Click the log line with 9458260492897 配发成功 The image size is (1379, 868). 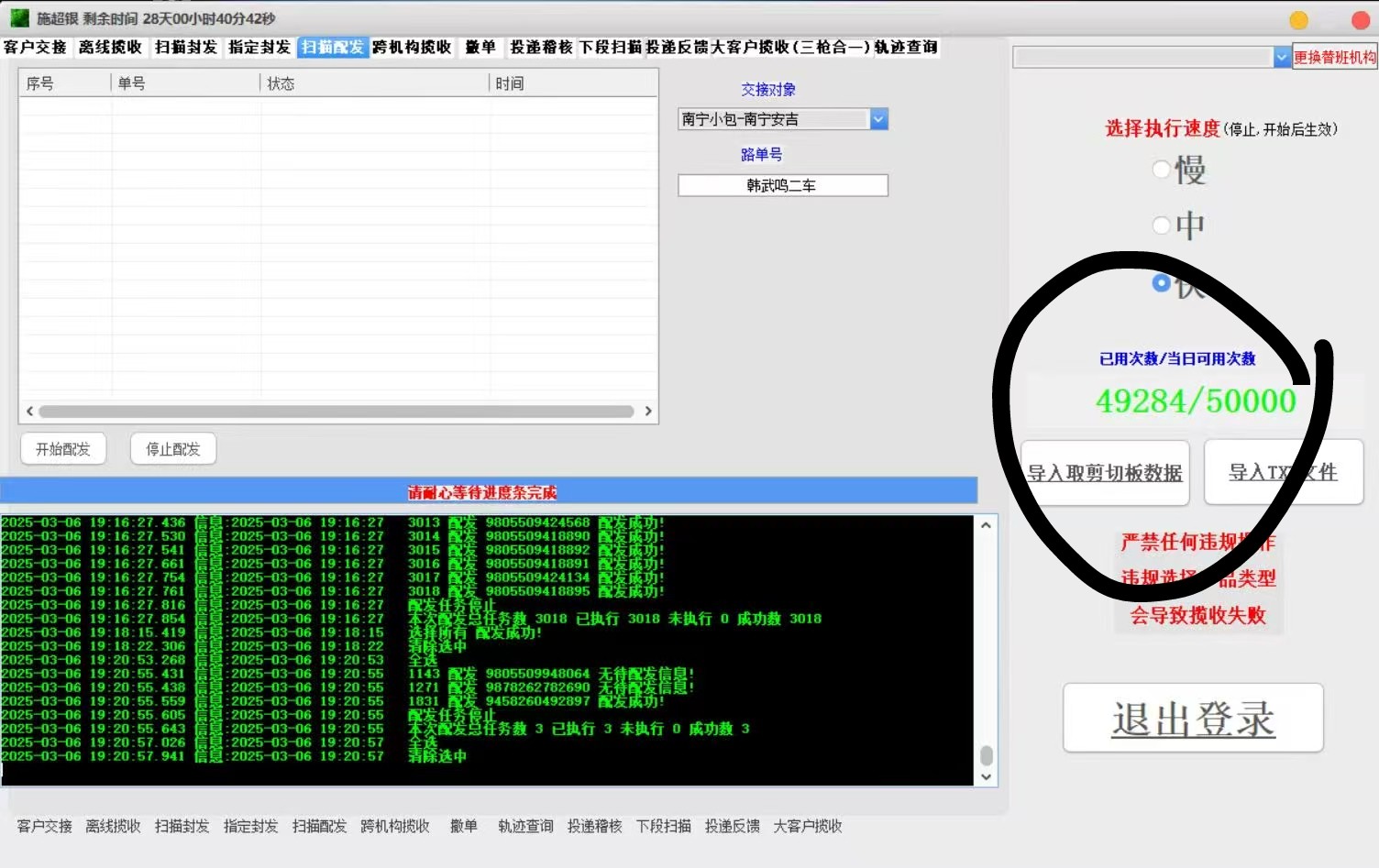click(333, 701)
